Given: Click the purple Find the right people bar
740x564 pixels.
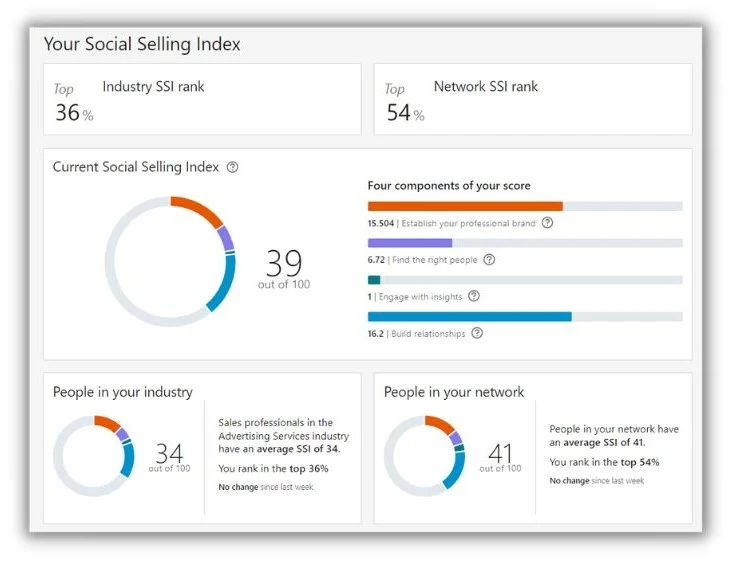Looking at the screenshot, I should point(410,243).
